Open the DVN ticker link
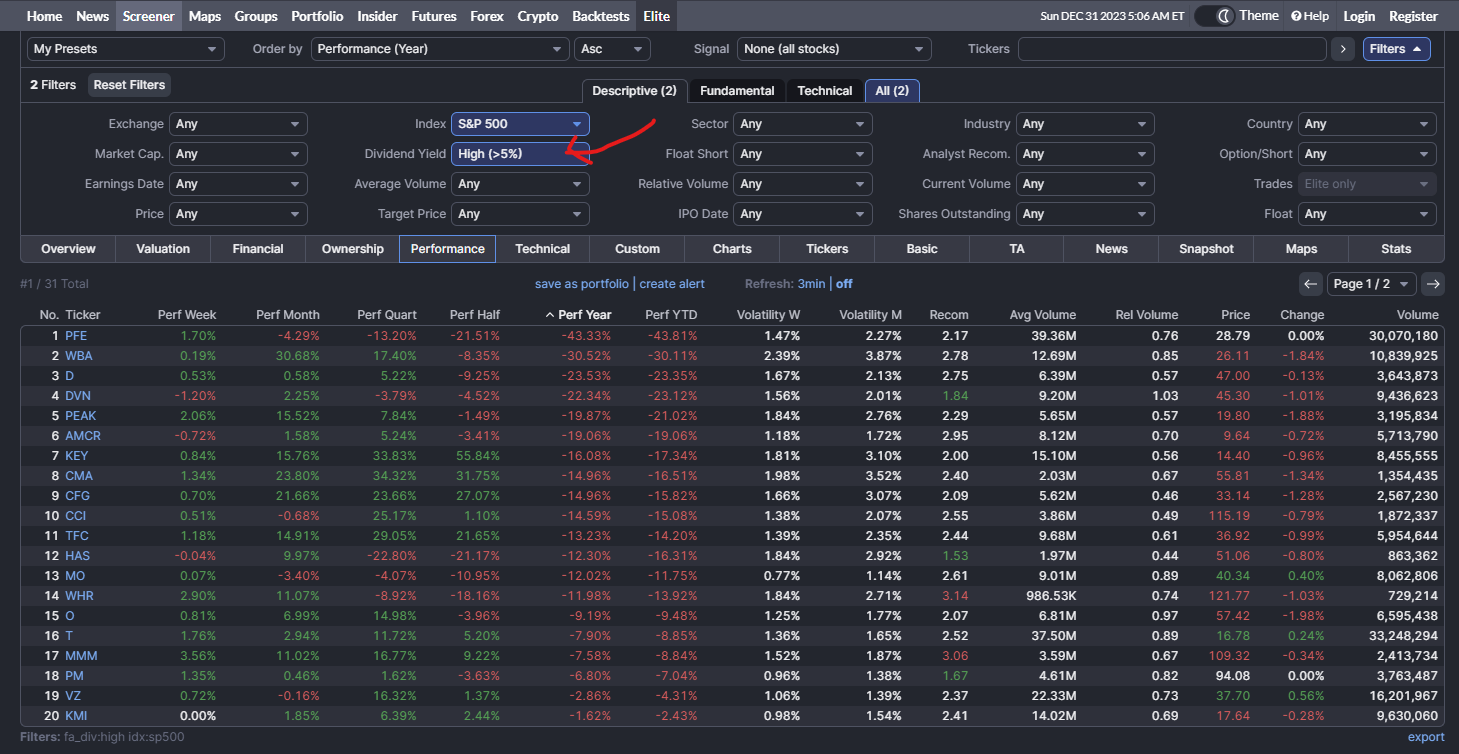The width and height of the screenshot is (1459, 754). click(78, 396)
